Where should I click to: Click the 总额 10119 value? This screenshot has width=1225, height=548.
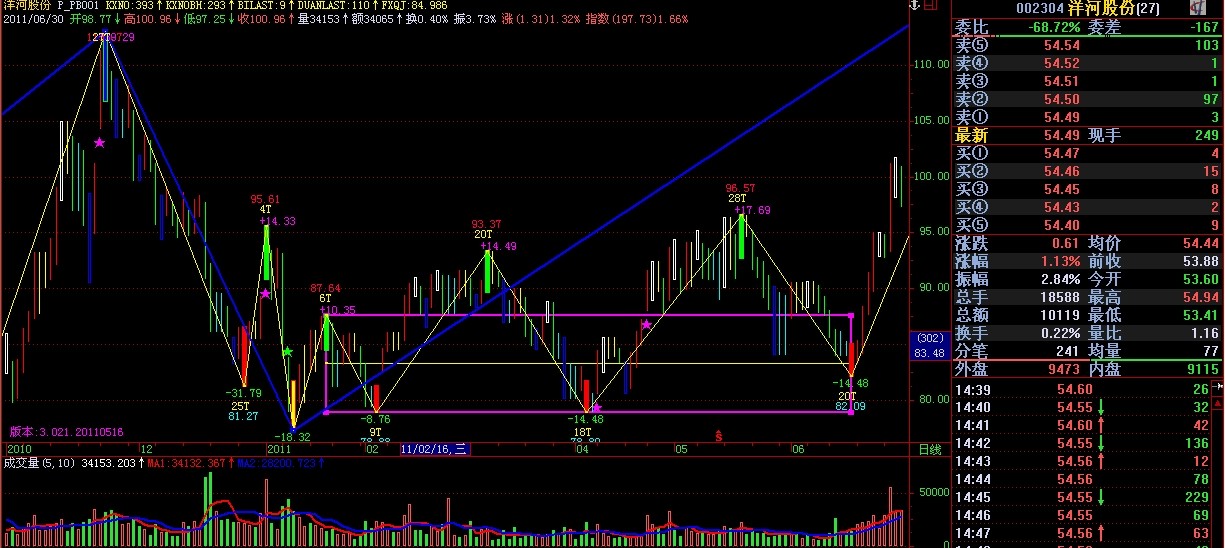[1058, 315]
